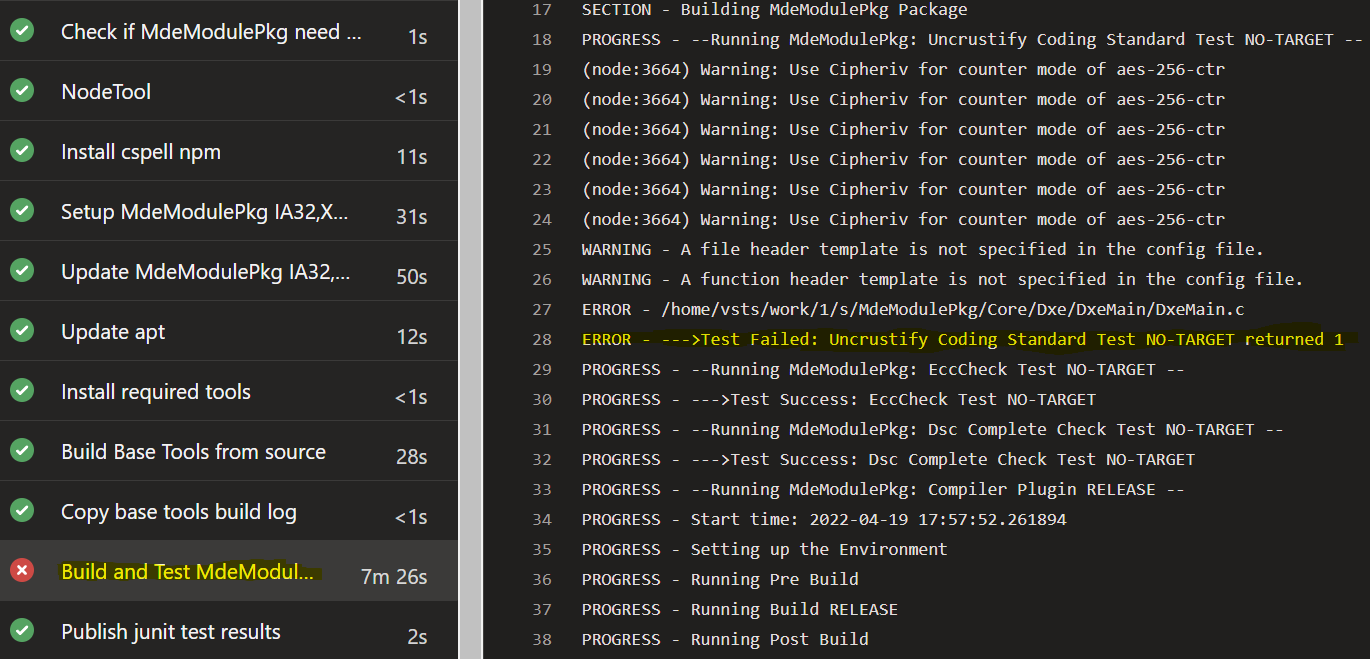This screenshot has height=659, width=1370.
Task: Open the Check if MdeModulePkg need step
Action: click(x=211, y=32)
